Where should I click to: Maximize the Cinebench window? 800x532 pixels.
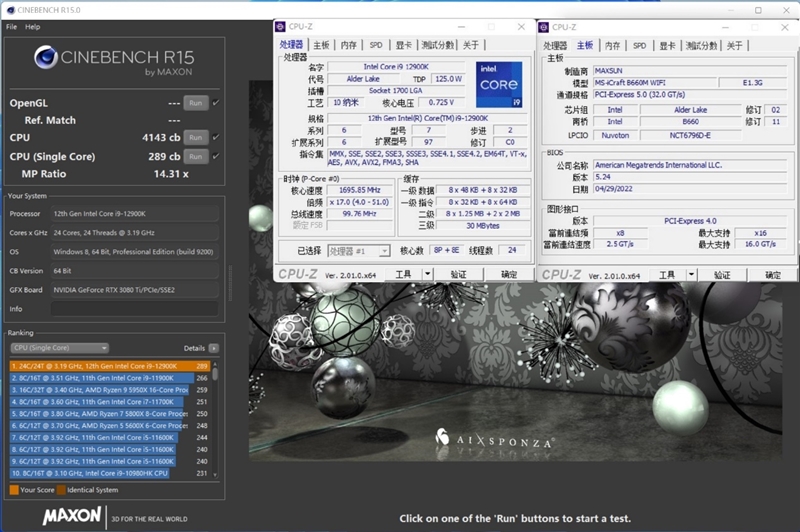point(758,10)
